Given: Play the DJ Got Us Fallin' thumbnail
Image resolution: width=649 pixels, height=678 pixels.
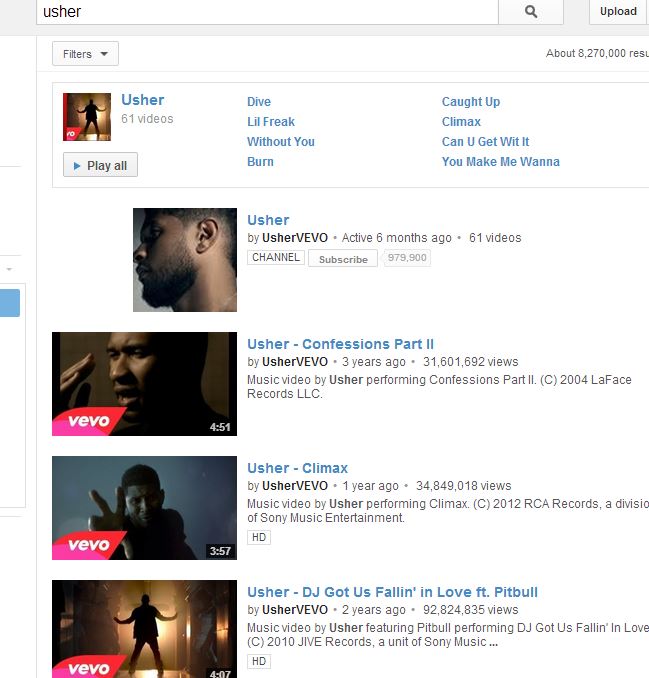Looking at the screenshot, I should coord(144,629).
